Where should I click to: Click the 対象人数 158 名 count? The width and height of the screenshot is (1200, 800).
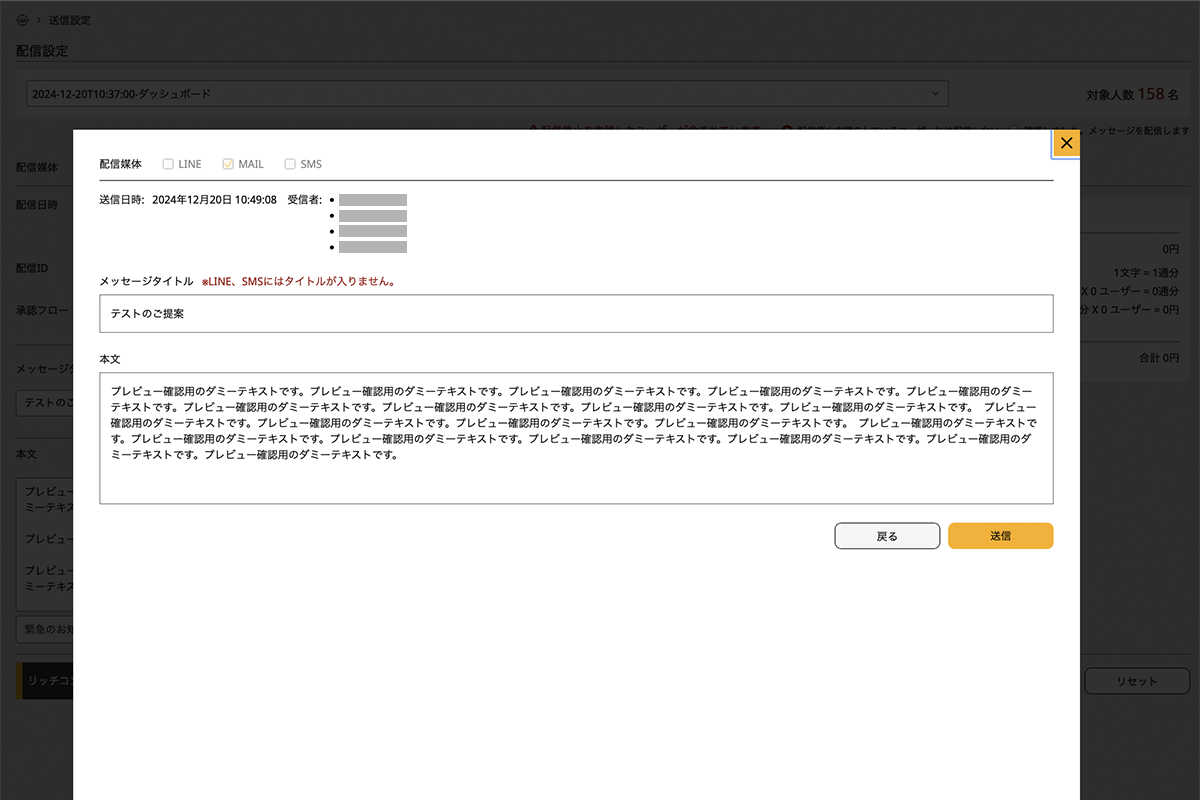tap(1132, 94)
